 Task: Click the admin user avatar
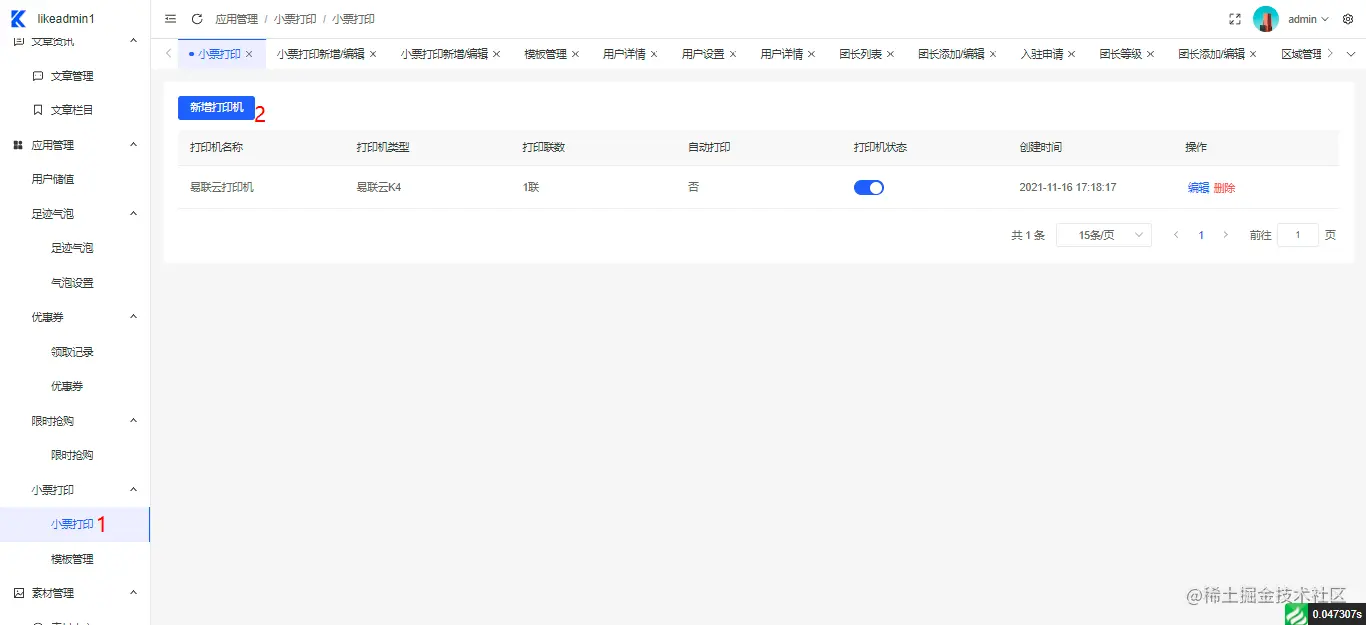click(1266, 19)
